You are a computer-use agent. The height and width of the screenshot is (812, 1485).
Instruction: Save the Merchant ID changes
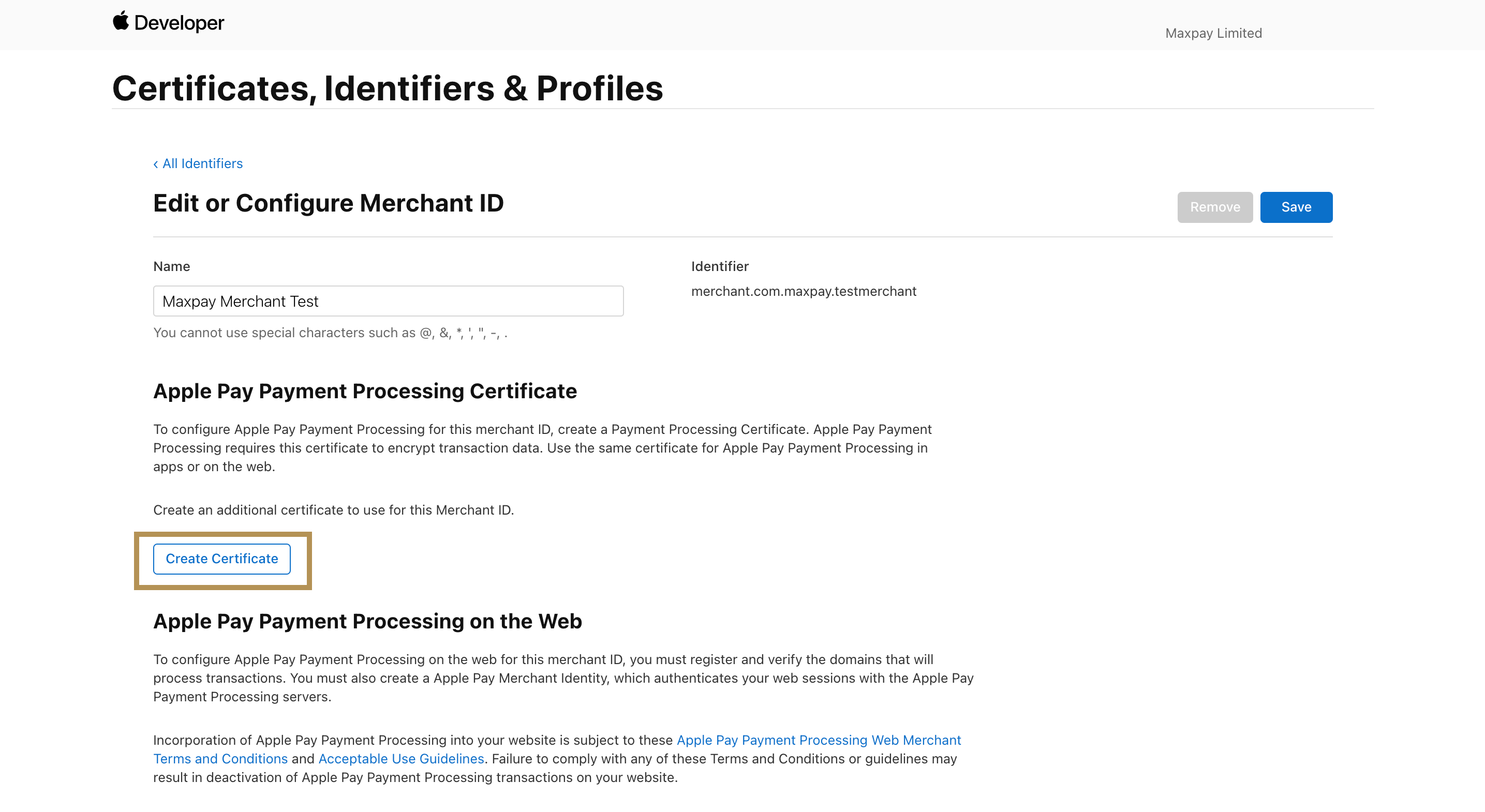tap(1296, 207)
